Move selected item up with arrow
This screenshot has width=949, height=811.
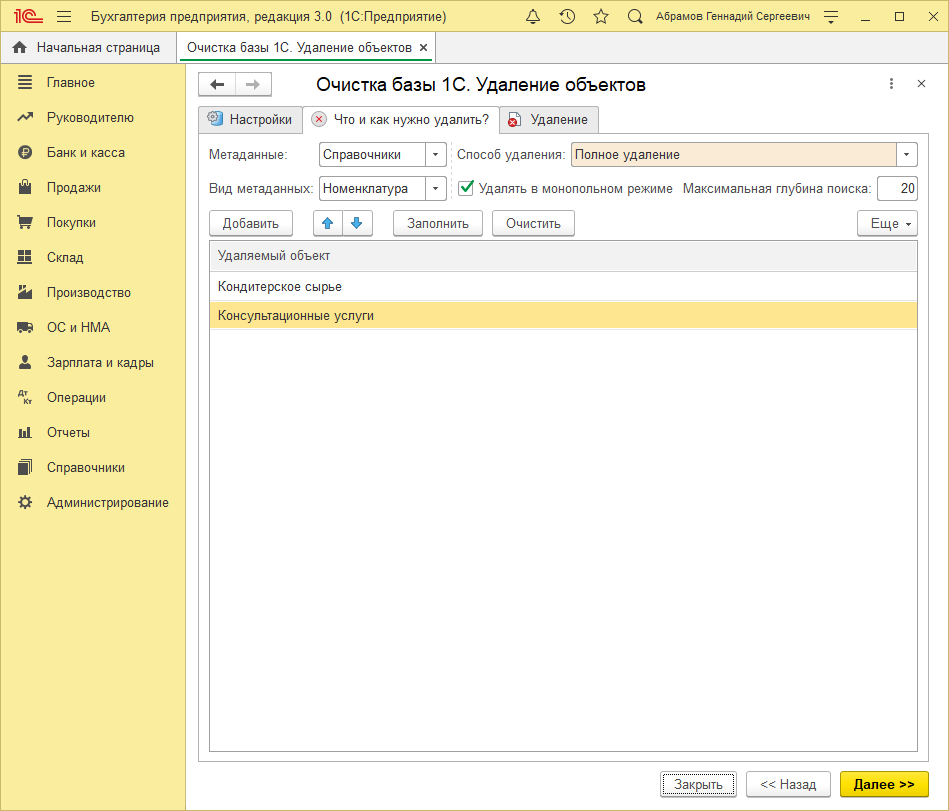(327, 223)
